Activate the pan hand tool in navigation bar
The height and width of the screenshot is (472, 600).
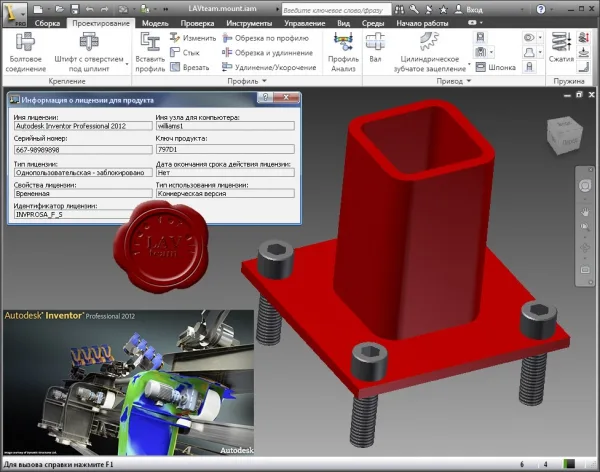click(x=585, y=212)
